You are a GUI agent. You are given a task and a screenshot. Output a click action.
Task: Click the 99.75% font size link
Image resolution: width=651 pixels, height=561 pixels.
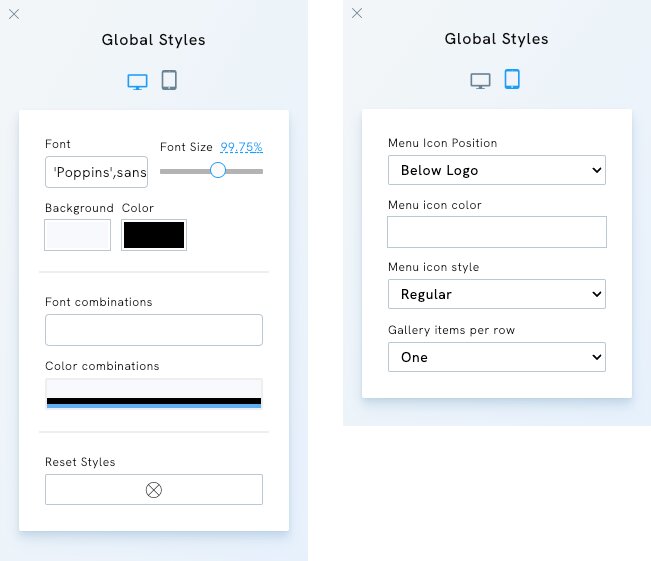tap(241, 147)
